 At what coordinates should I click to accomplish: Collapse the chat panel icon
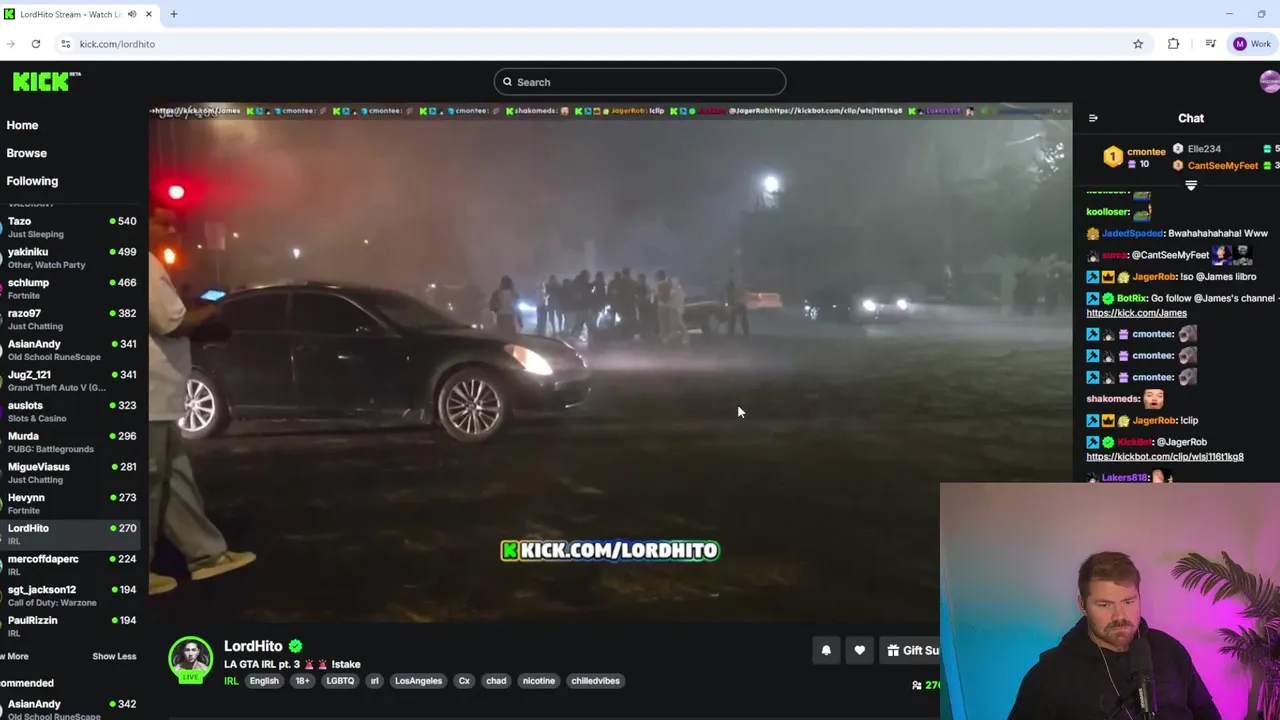1093,118
